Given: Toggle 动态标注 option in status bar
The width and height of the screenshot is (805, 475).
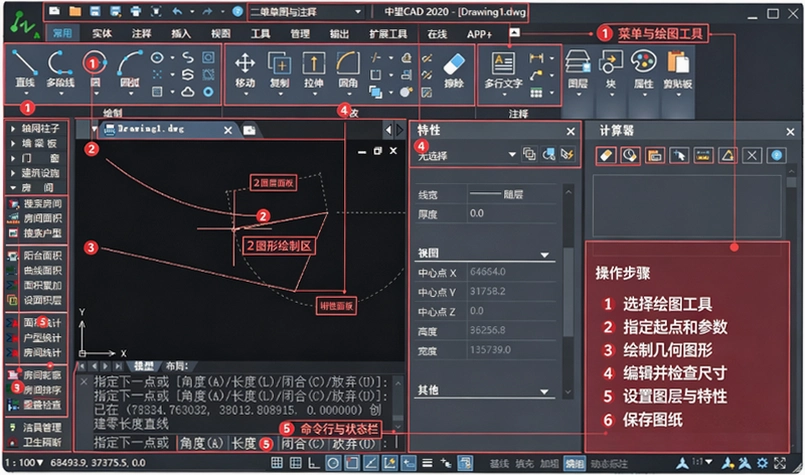Looking at the screenshot, I should click(609, 464).
